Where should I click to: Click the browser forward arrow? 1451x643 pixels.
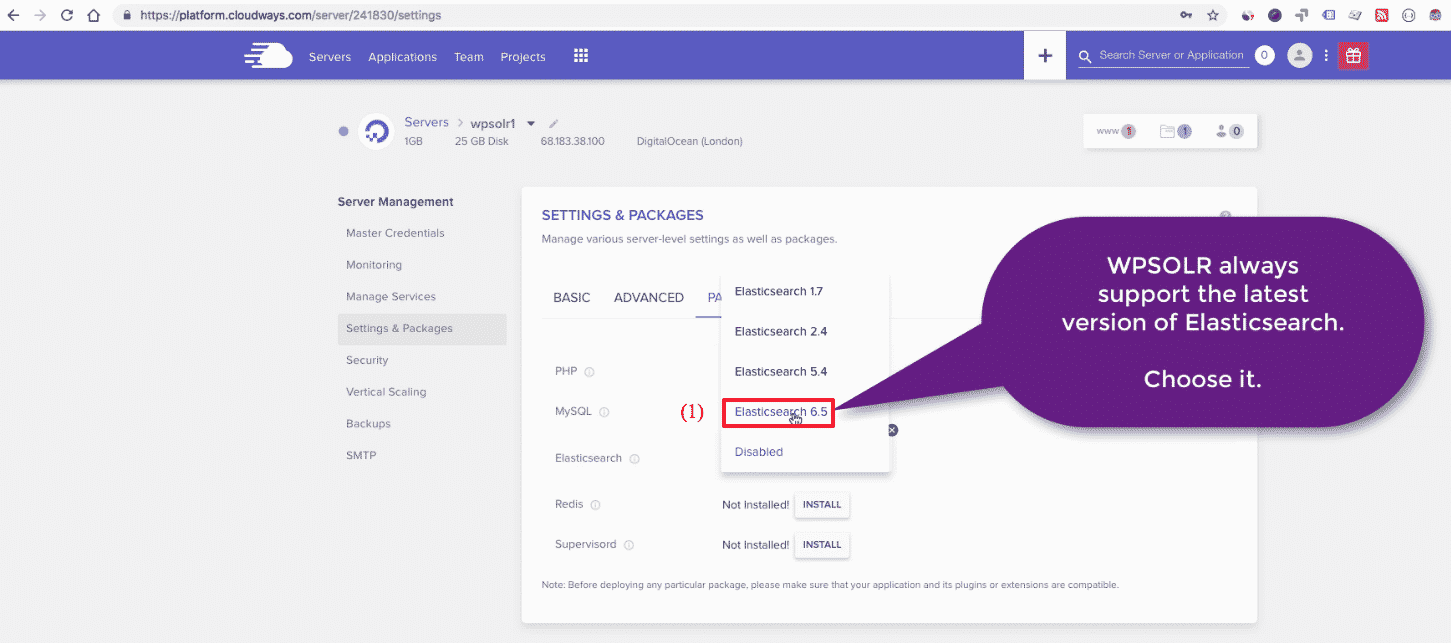(40, 15)
